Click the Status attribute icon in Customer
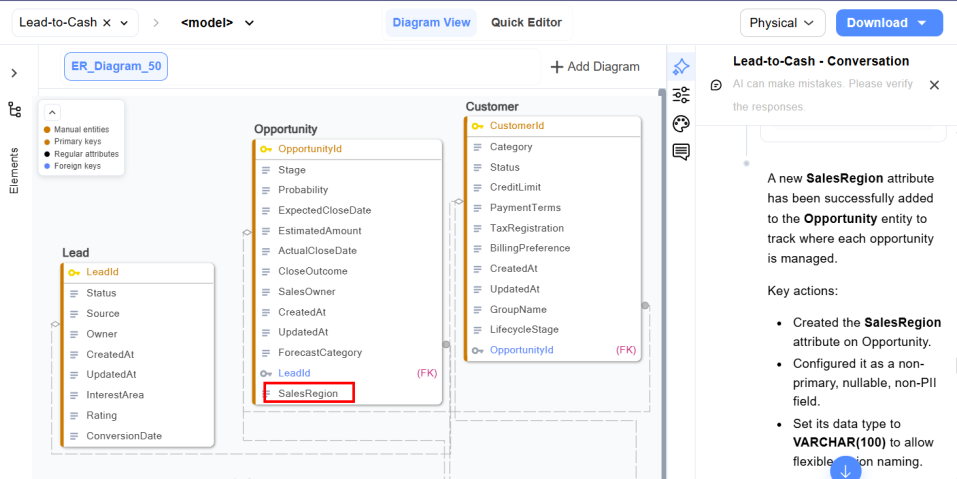 (477, 167)
